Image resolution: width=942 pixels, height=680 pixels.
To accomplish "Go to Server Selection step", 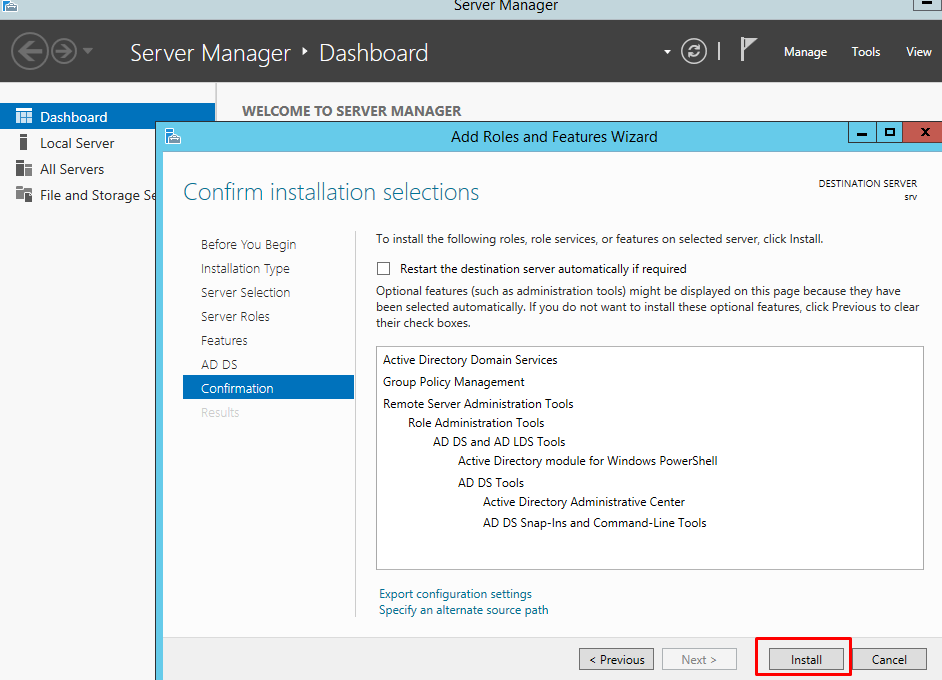I will (x=245, y=293).
